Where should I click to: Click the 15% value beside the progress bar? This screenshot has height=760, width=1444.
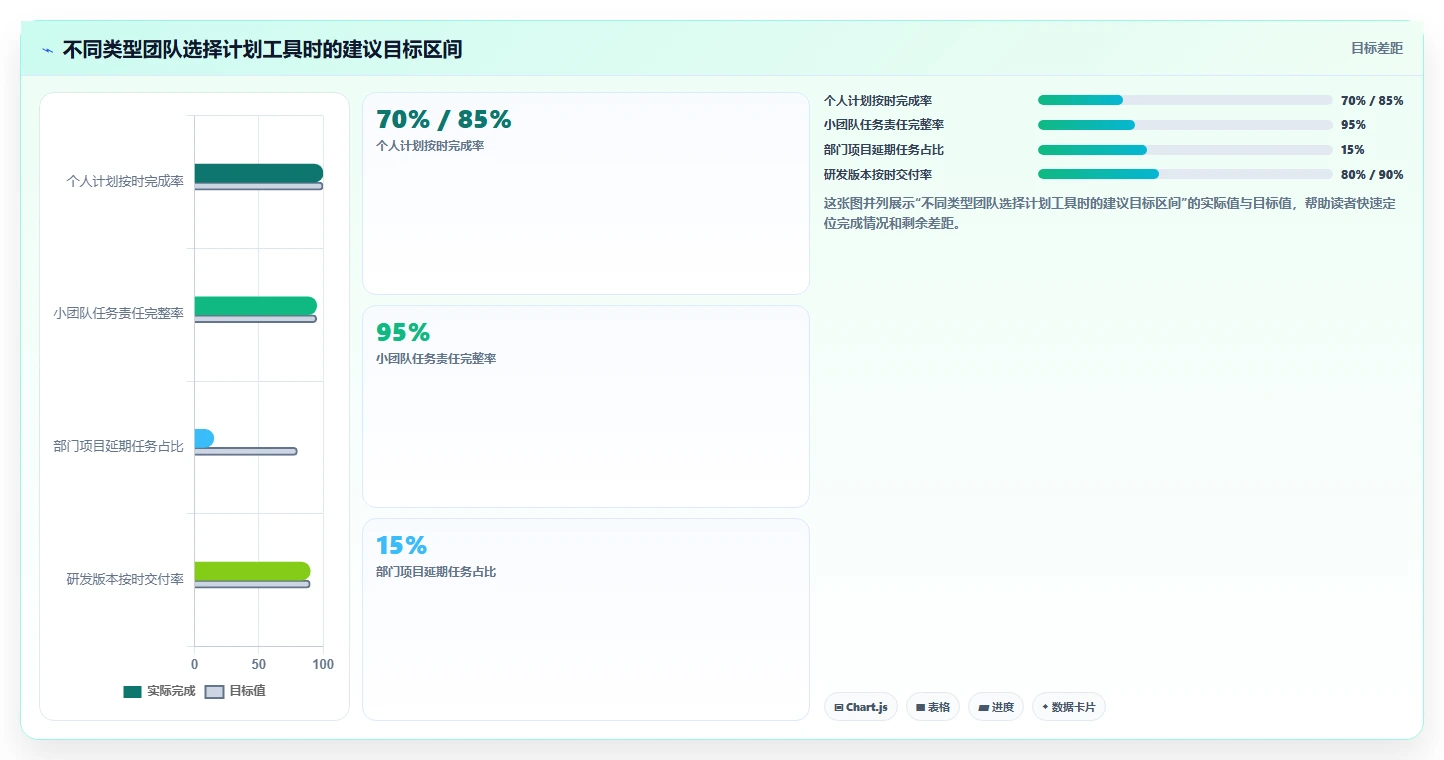click(x=1353, y=150)
